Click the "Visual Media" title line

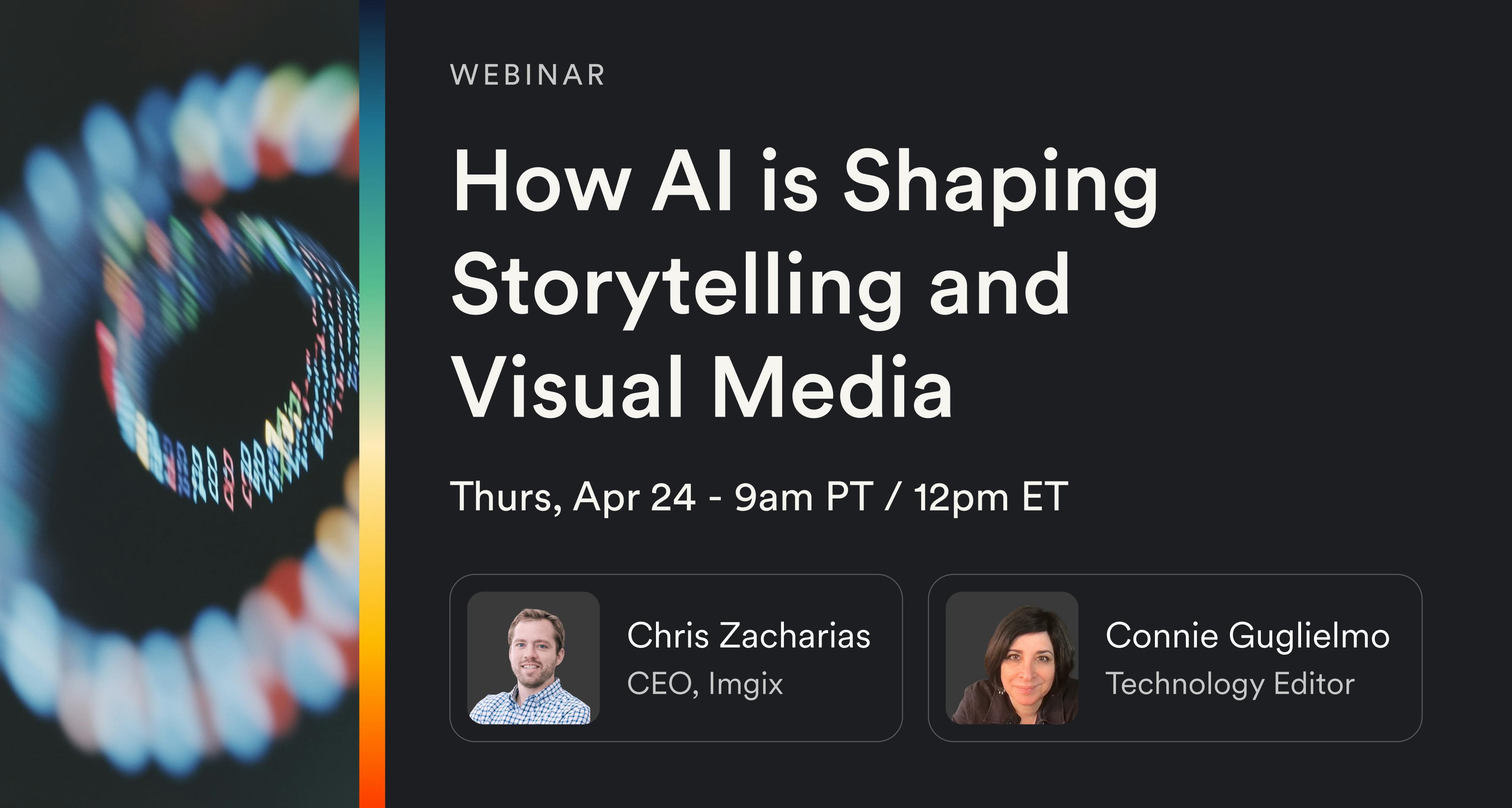701,388
